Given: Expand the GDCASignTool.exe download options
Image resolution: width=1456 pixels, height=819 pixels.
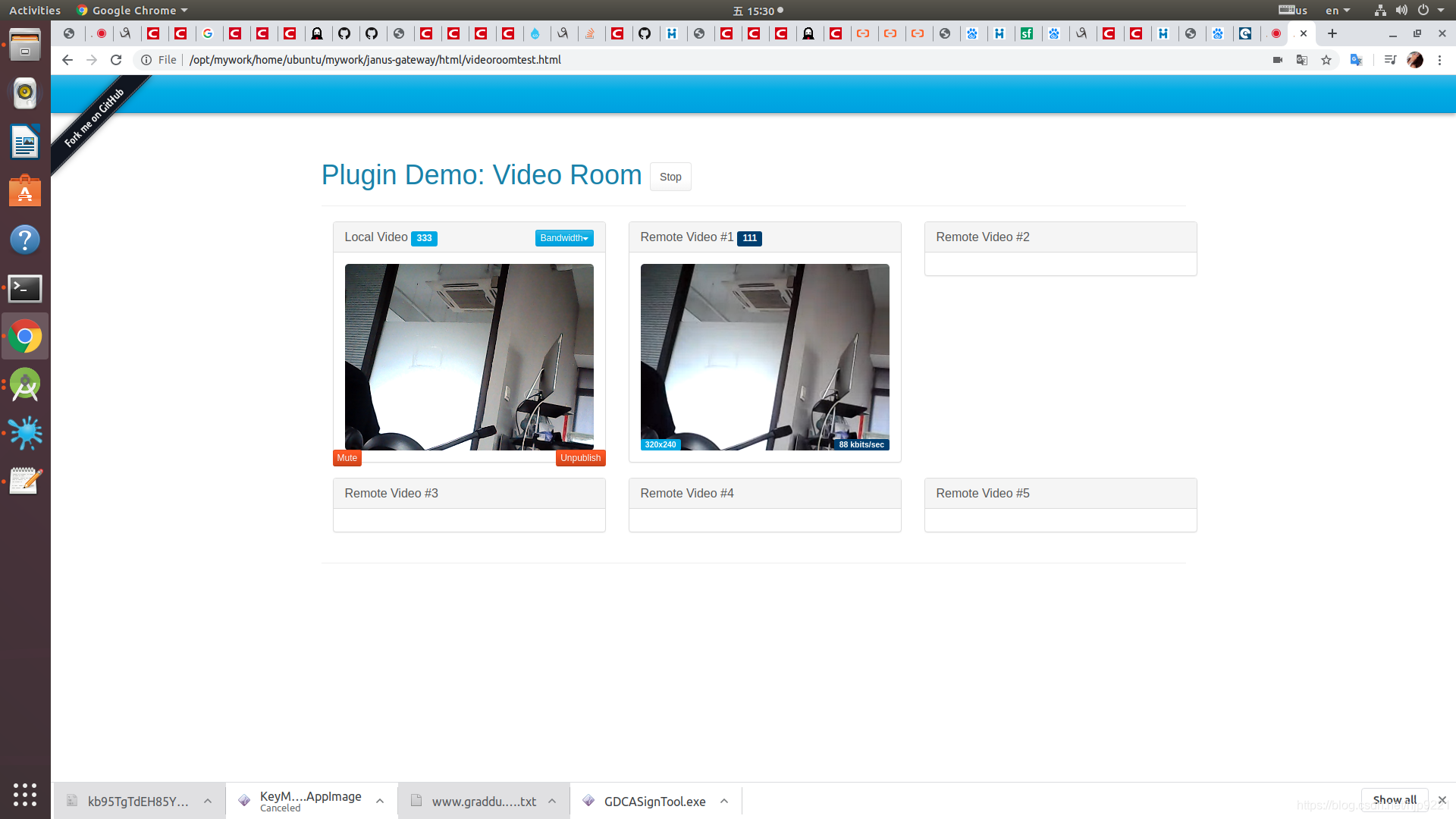Looking at the screenshot, I should [724, 802].
